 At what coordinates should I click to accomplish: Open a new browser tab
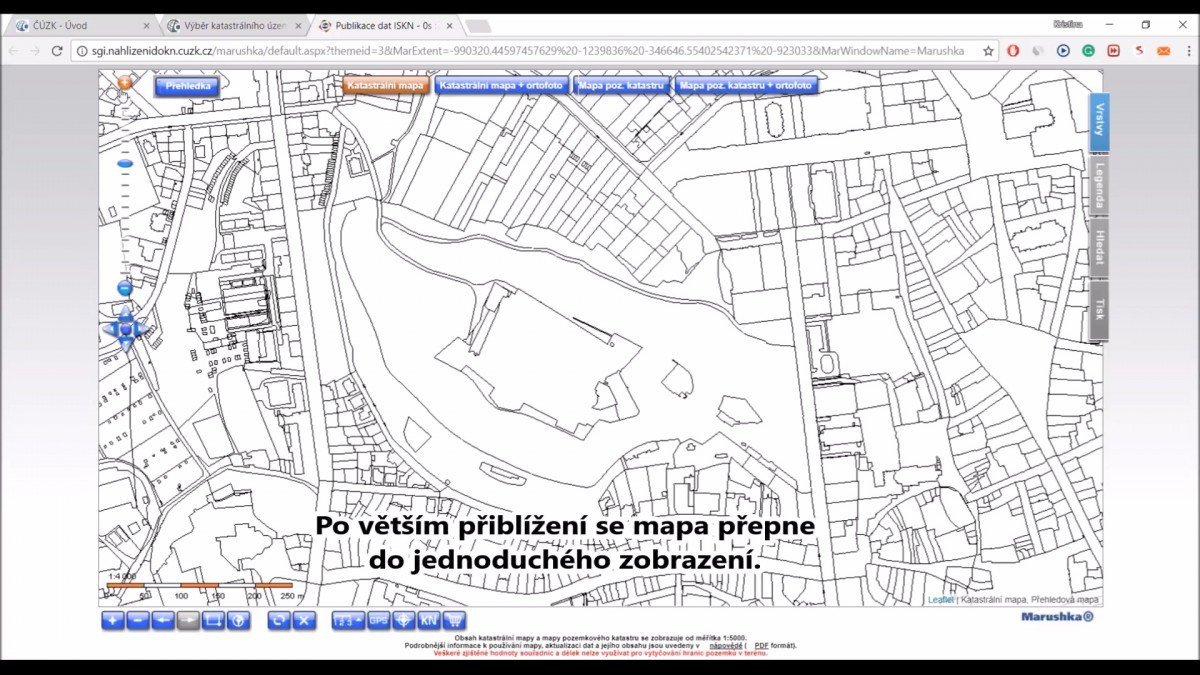coord(478,26)
